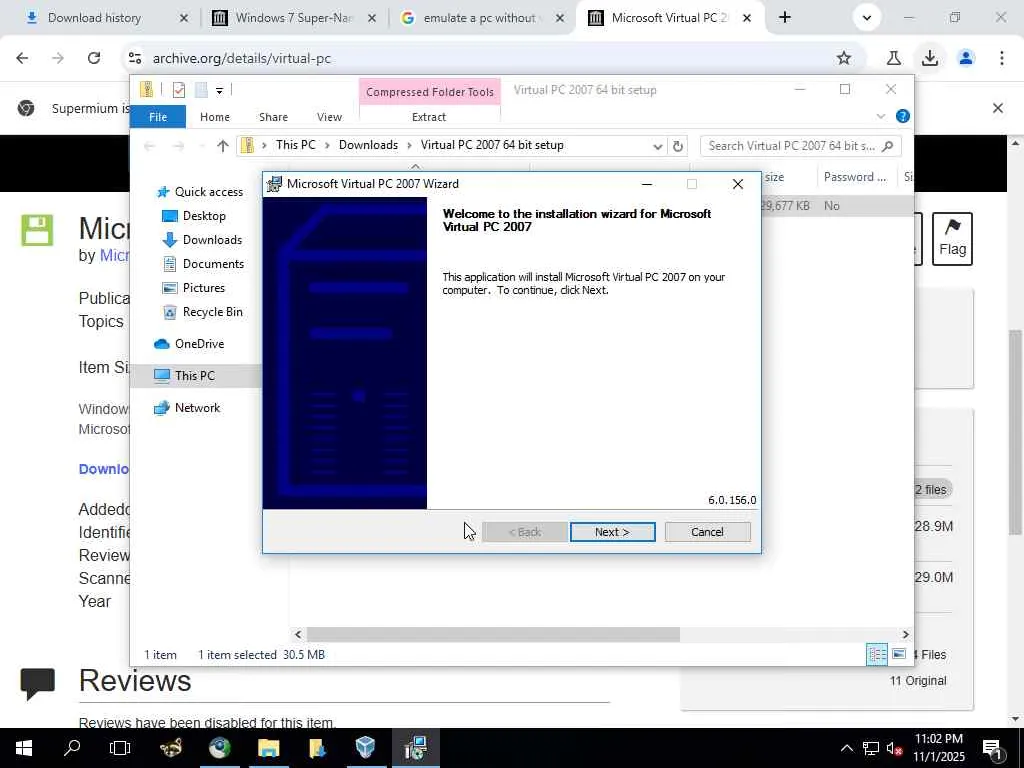Switch to the Share ribbon tab
The height and width of the screenshot is (768, 1024).
pos(273,117)
